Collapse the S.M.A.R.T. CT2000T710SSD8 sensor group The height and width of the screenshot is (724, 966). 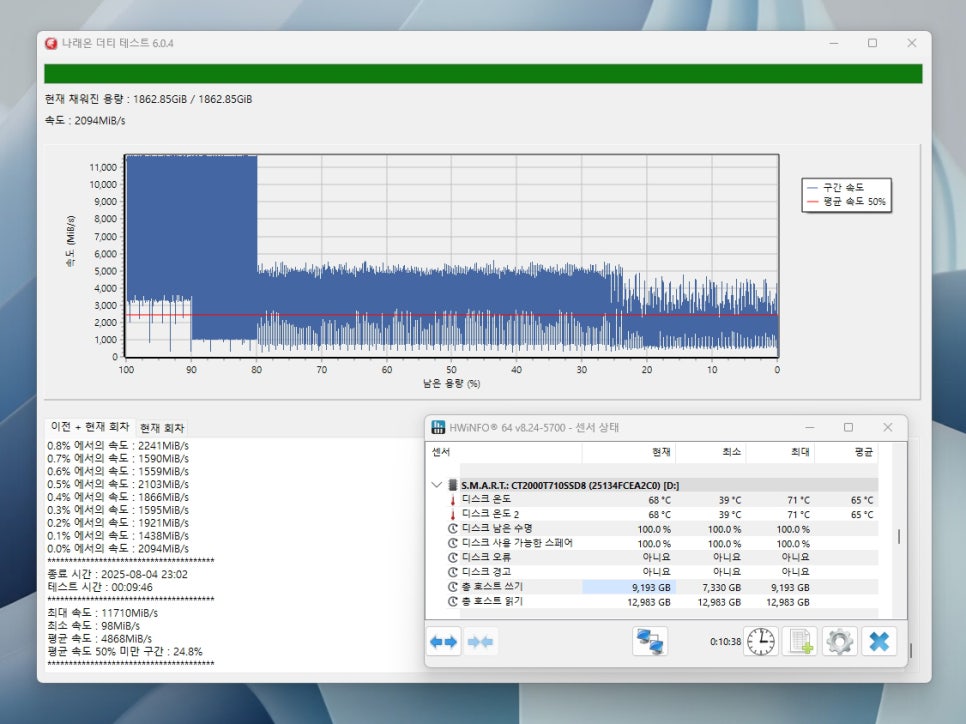[x=437, y=485]
